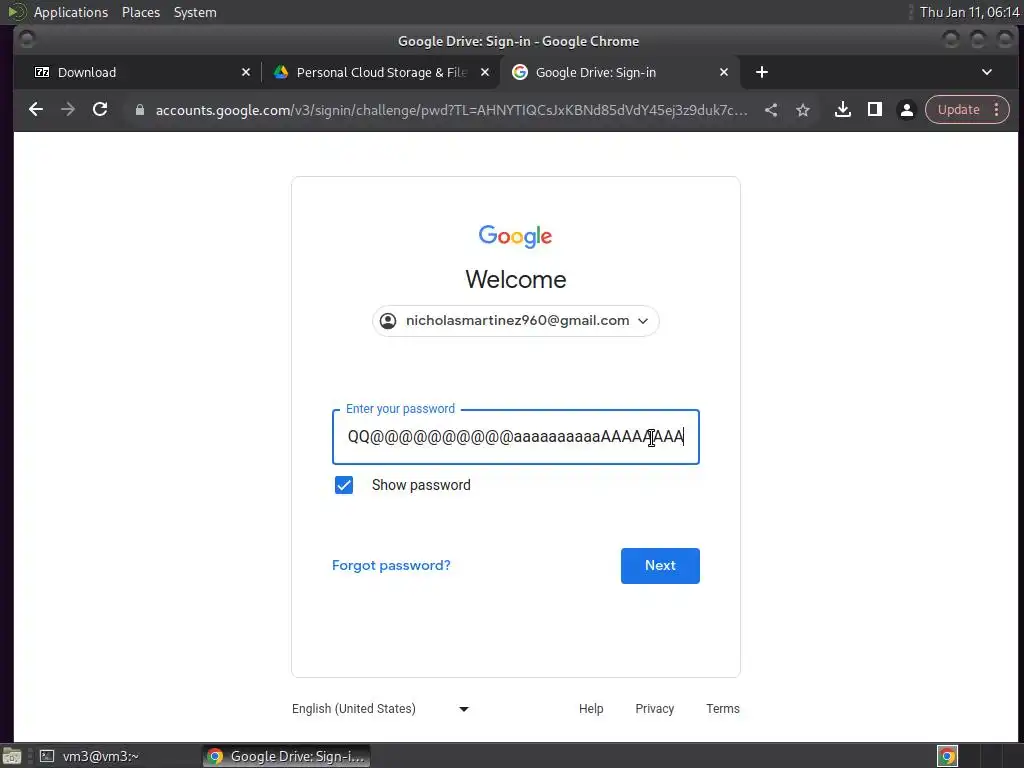
Task: Click the Google logo
Action: (x=515, y=236)
